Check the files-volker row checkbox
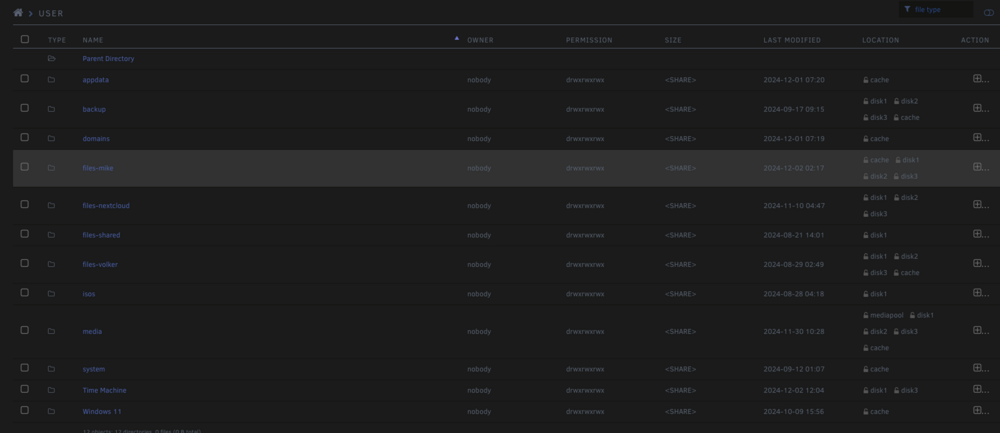The width and height of the screenshot is (1000, 433). pyautogui.click(x=25, y=263)
